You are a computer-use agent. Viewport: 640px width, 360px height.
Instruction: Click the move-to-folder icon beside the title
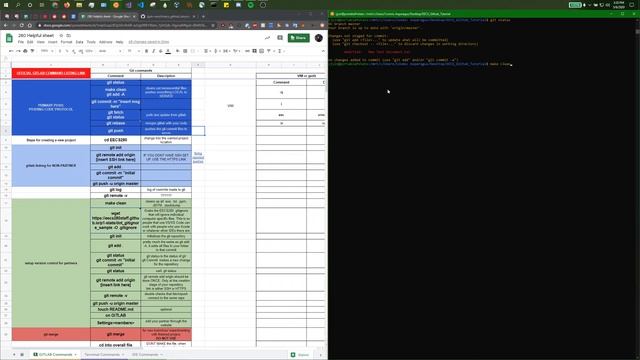[69, 36]
